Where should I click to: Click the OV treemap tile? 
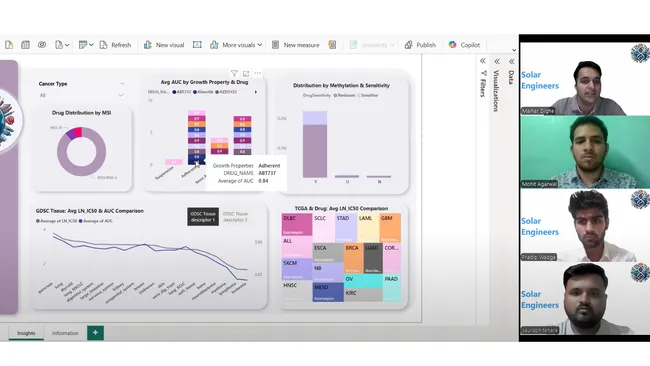pos(363,281)
